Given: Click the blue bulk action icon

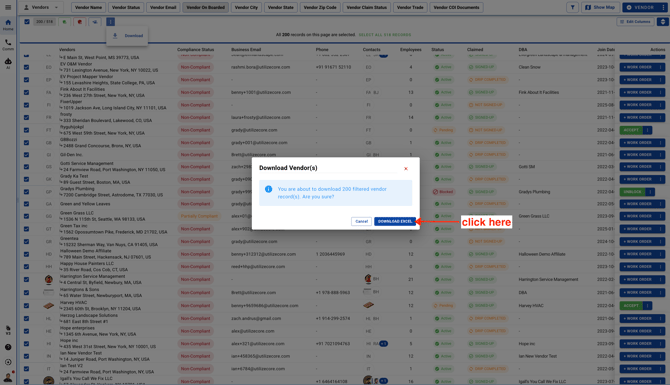Looking at the screenshot, I should pyautogui.click(x=95, y=22).
